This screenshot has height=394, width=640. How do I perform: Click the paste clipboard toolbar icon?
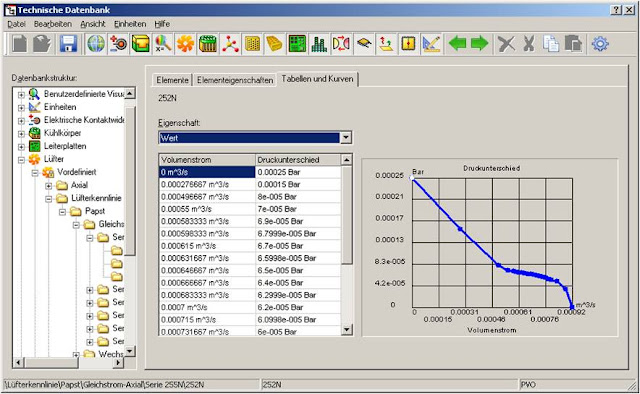coord(573,44)
